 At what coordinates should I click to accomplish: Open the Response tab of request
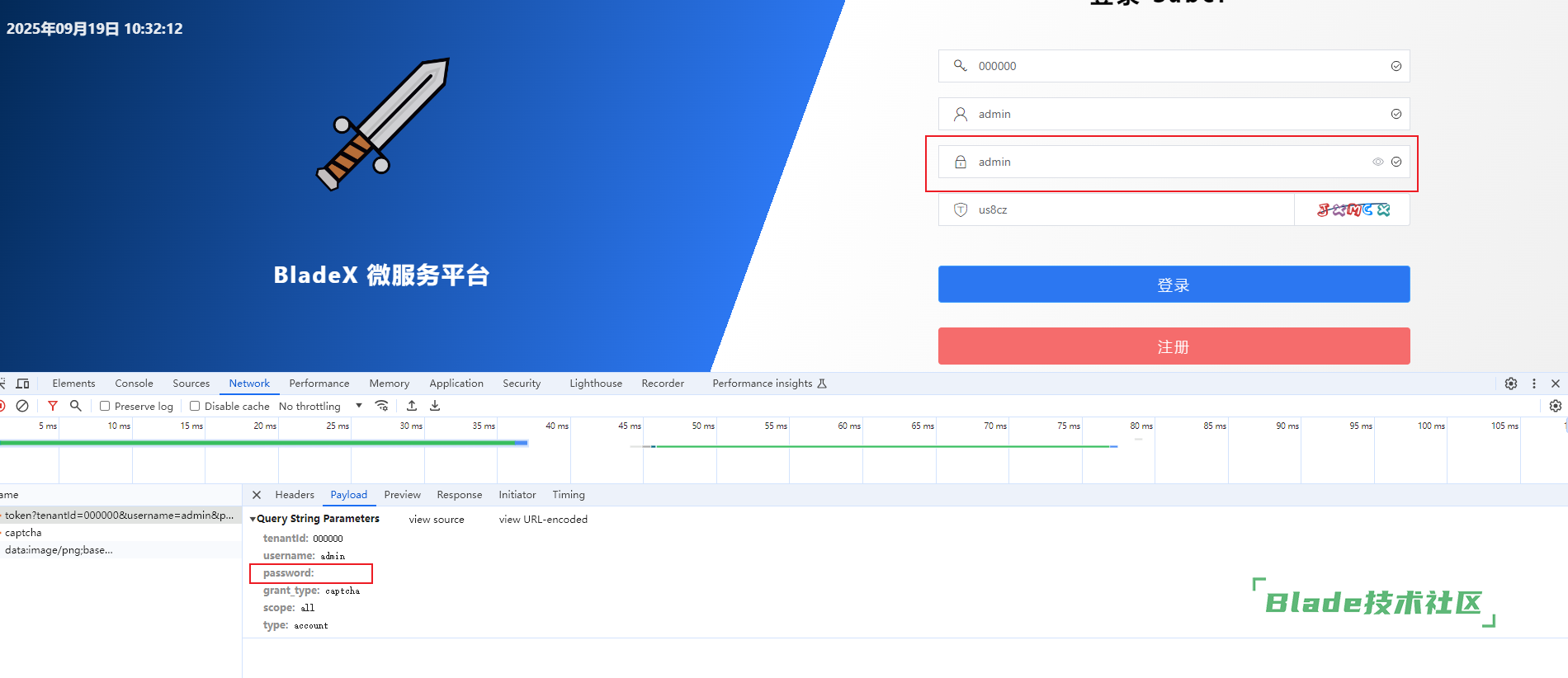(x=459, y=495)
